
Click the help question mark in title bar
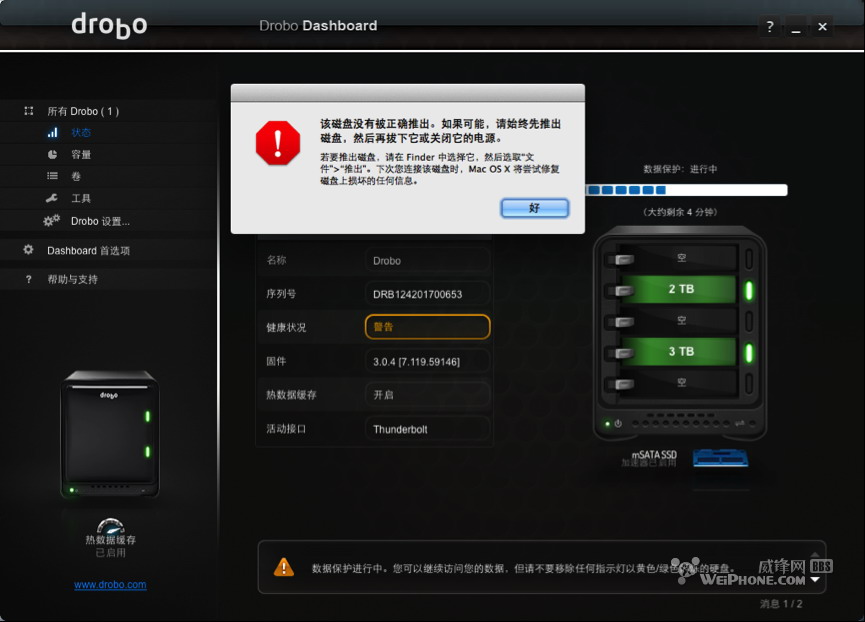pos(770,26)
